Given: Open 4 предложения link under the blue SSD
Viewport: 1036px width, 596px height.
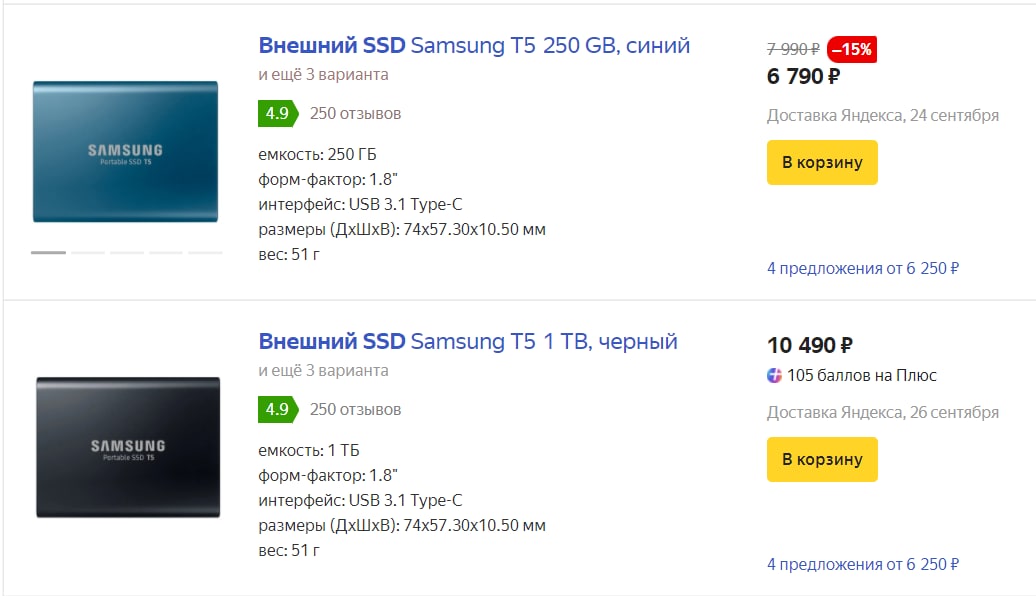Looking at the screenshot, I should pos(862,268).
